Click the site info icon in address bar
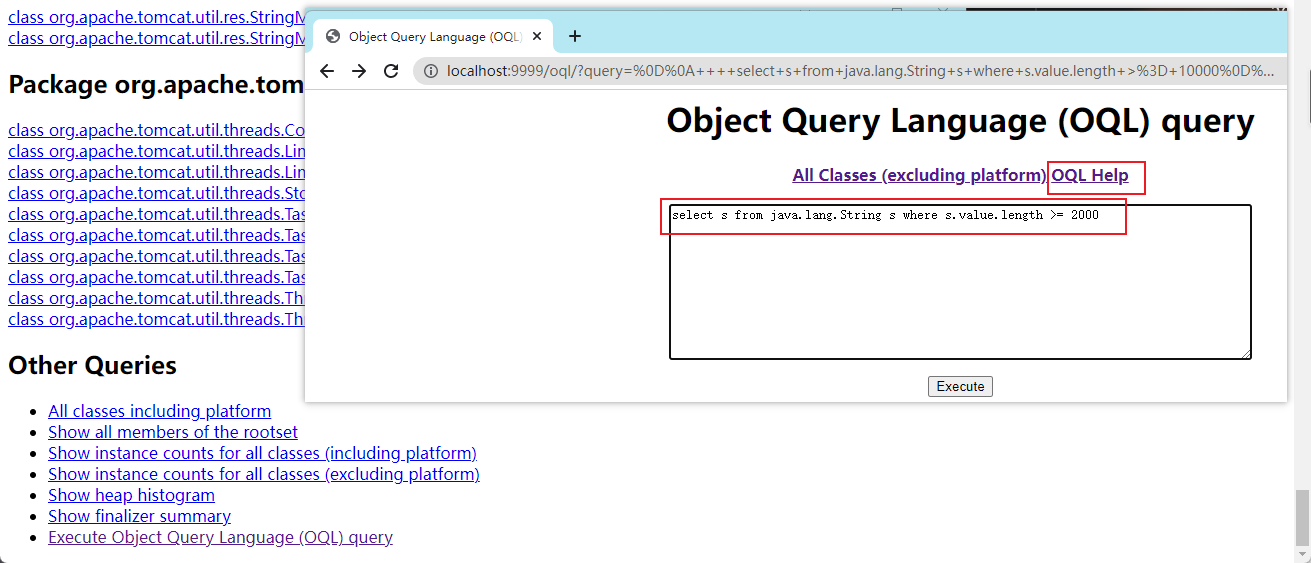1311x563 pixels. point(431,71)
